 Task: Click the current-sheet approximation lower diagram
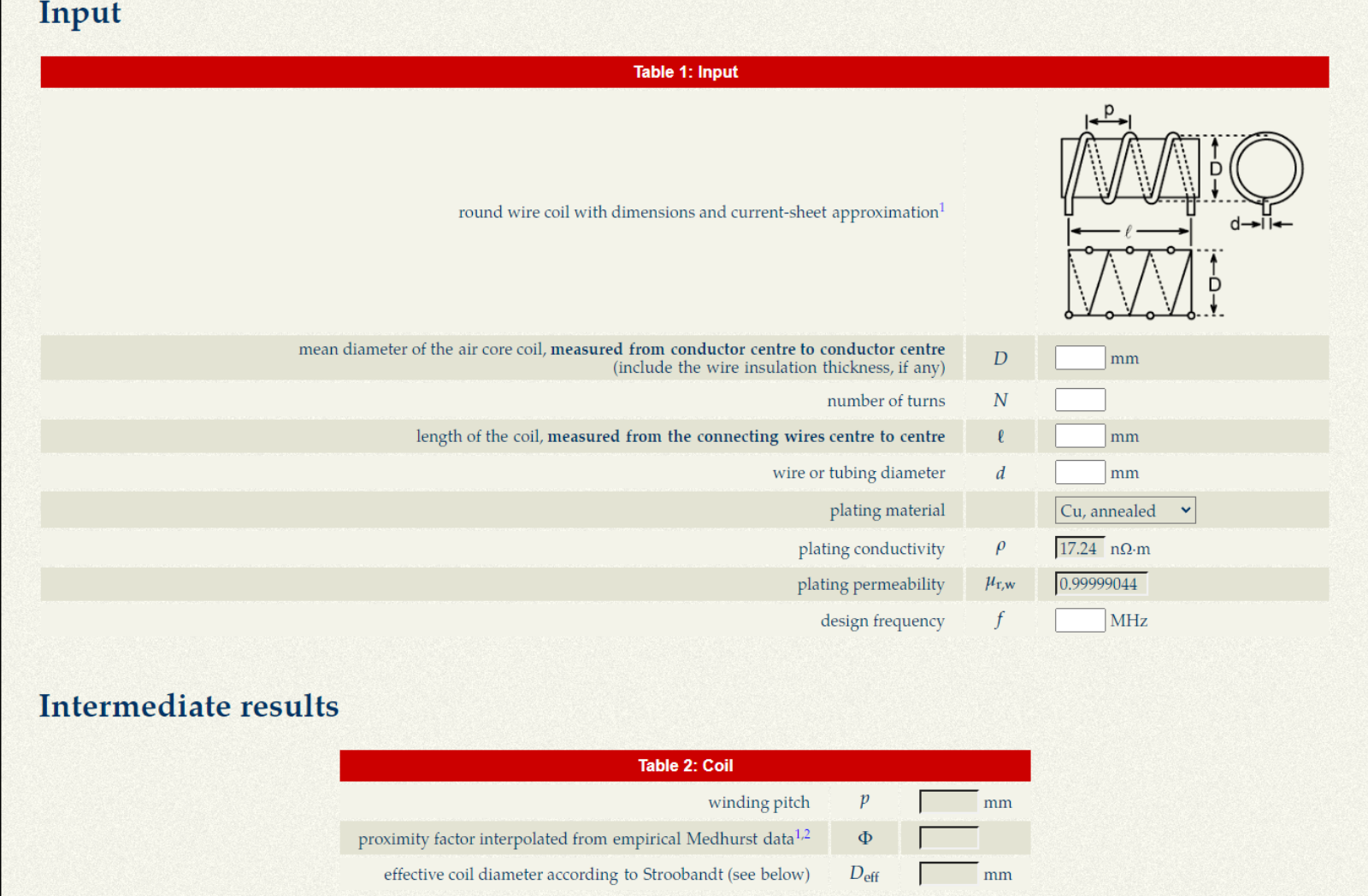click(x=1129, y=283)
